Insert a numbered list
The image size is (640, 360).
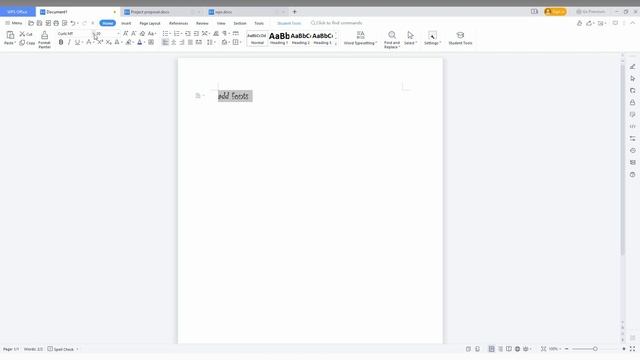[178, 33]
